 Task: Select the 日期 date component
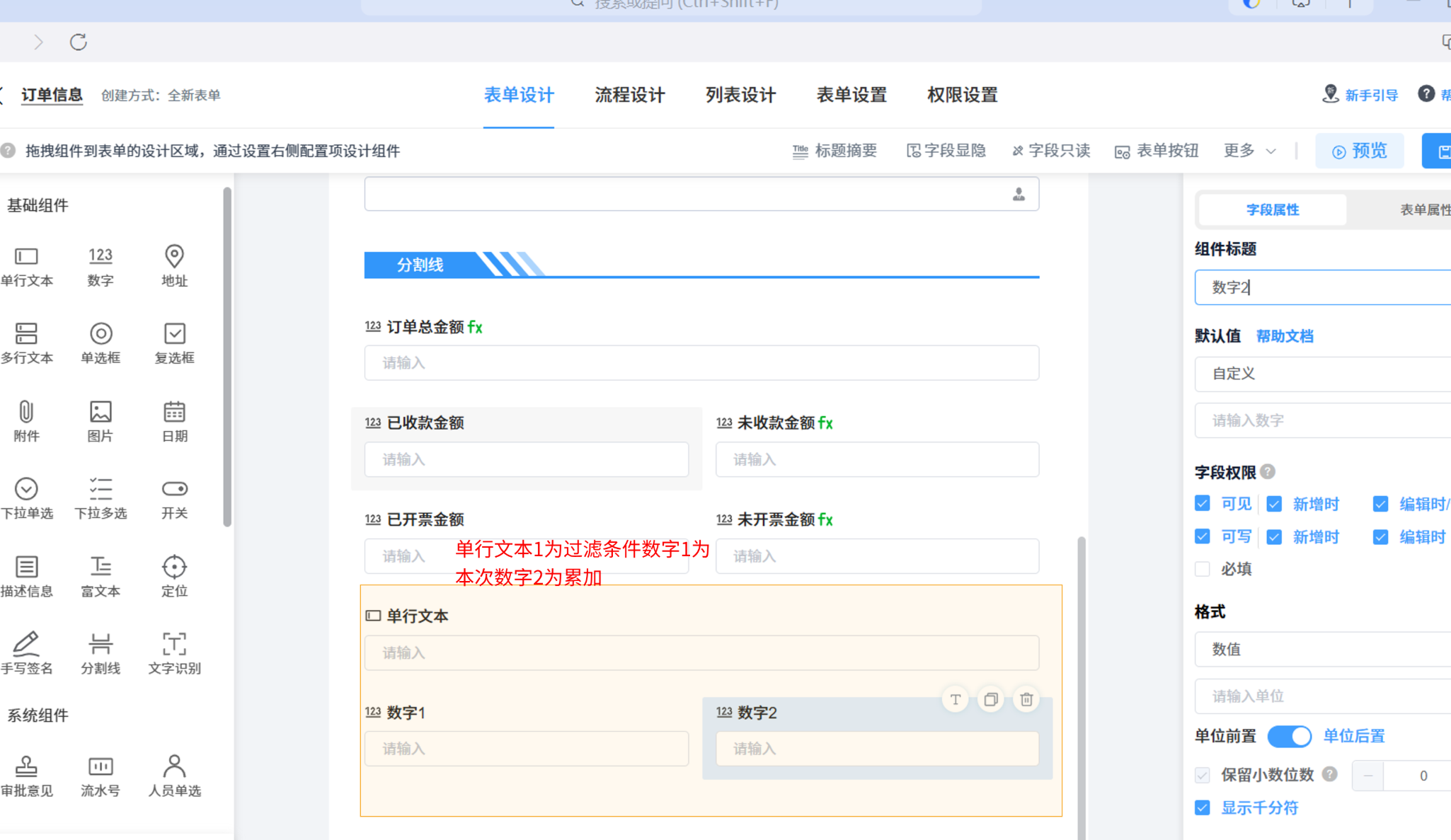coord(174,421)
